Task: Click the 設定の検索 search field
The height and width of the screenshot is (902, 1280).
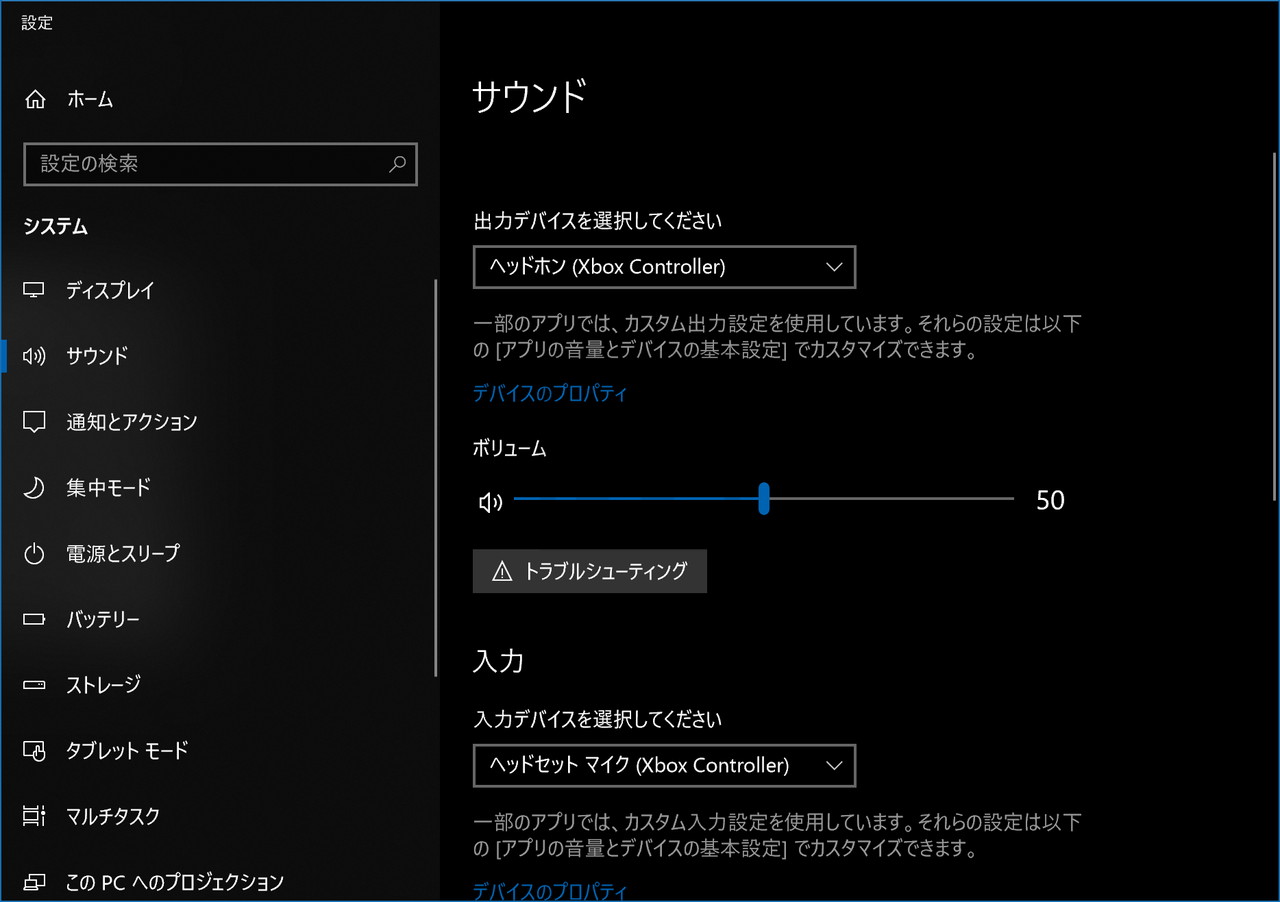Action: 220,164
